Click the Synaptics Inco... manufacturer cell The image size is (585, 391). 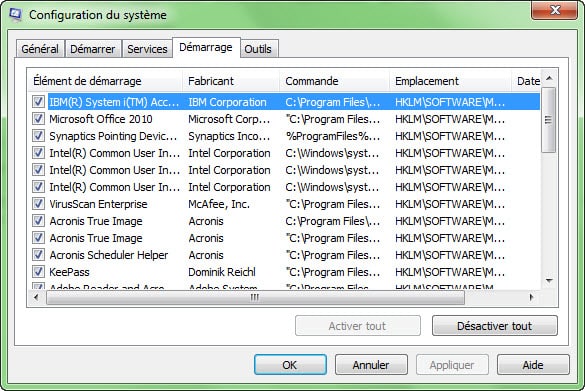[x=229, y=136]
